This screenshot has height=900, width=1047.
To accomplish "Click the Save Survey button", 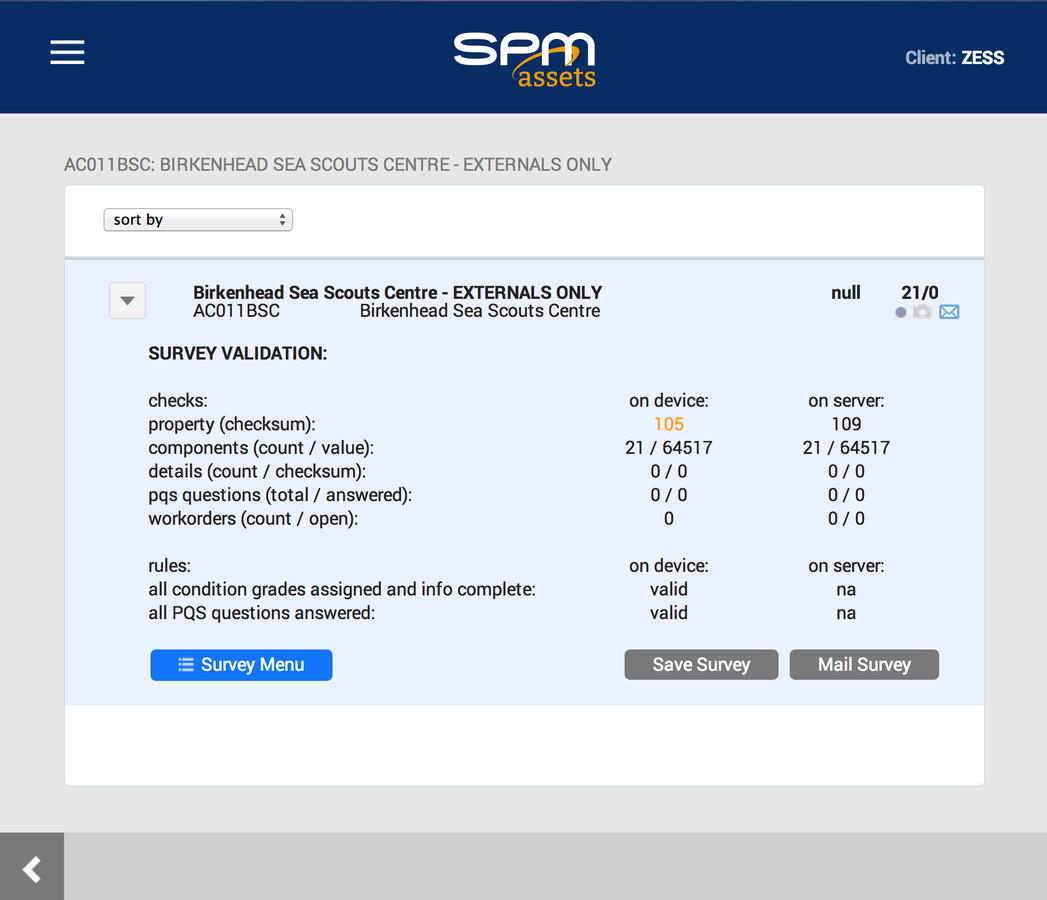I will 701,665.
